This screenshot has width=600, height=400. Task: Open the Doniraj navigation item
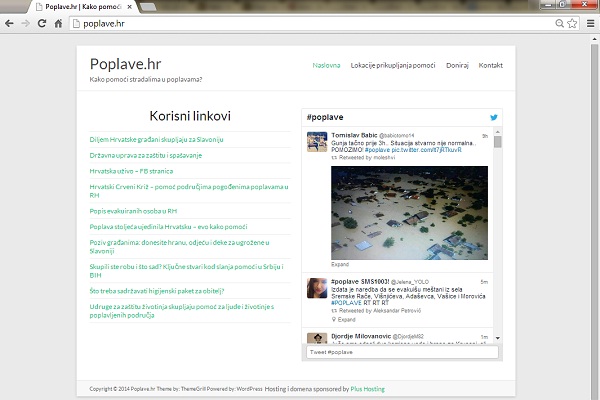tap(457, 65)
